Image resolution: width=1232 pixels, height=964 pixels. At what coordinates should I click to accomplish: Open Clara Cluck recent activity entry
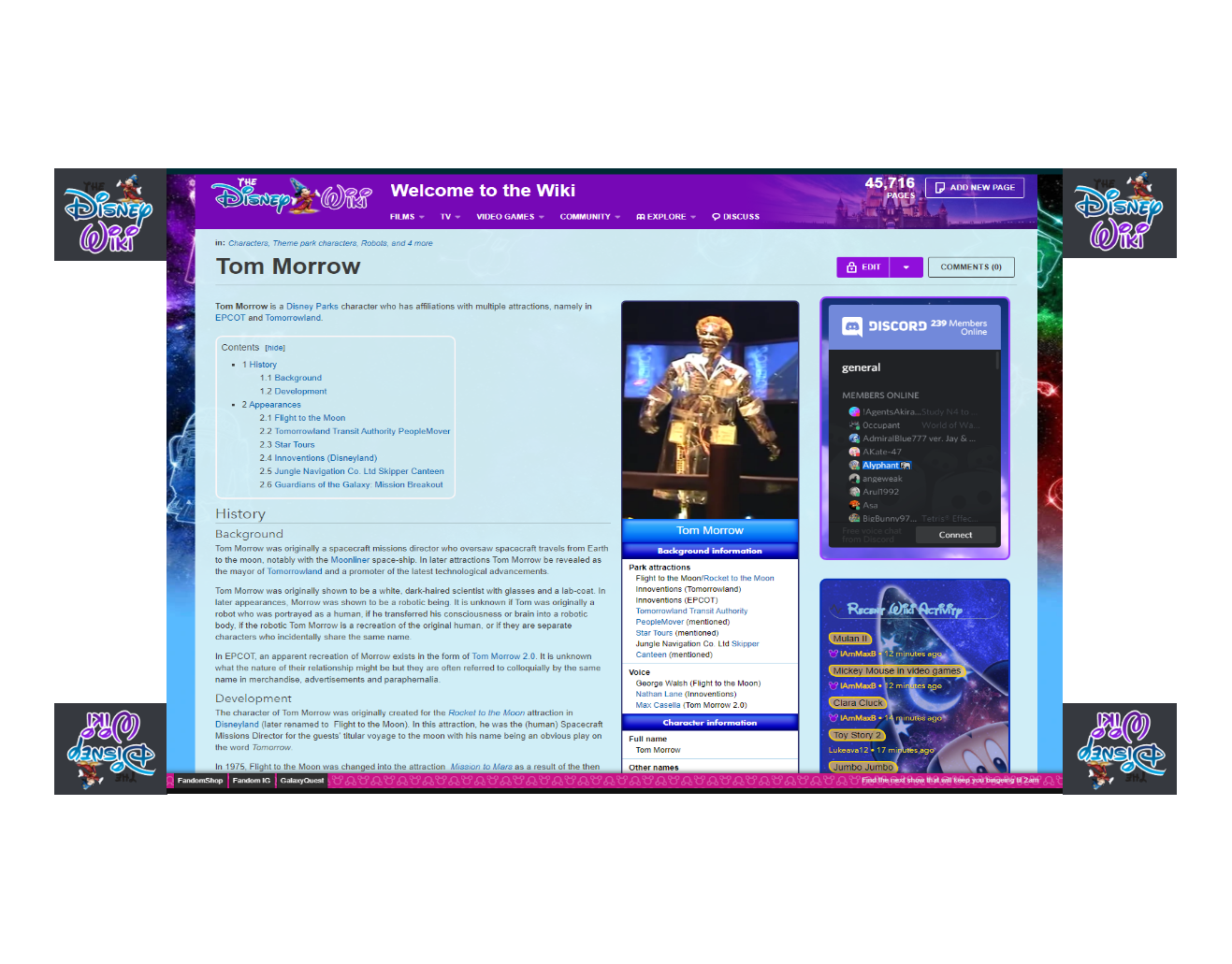[x=857, y=703]
